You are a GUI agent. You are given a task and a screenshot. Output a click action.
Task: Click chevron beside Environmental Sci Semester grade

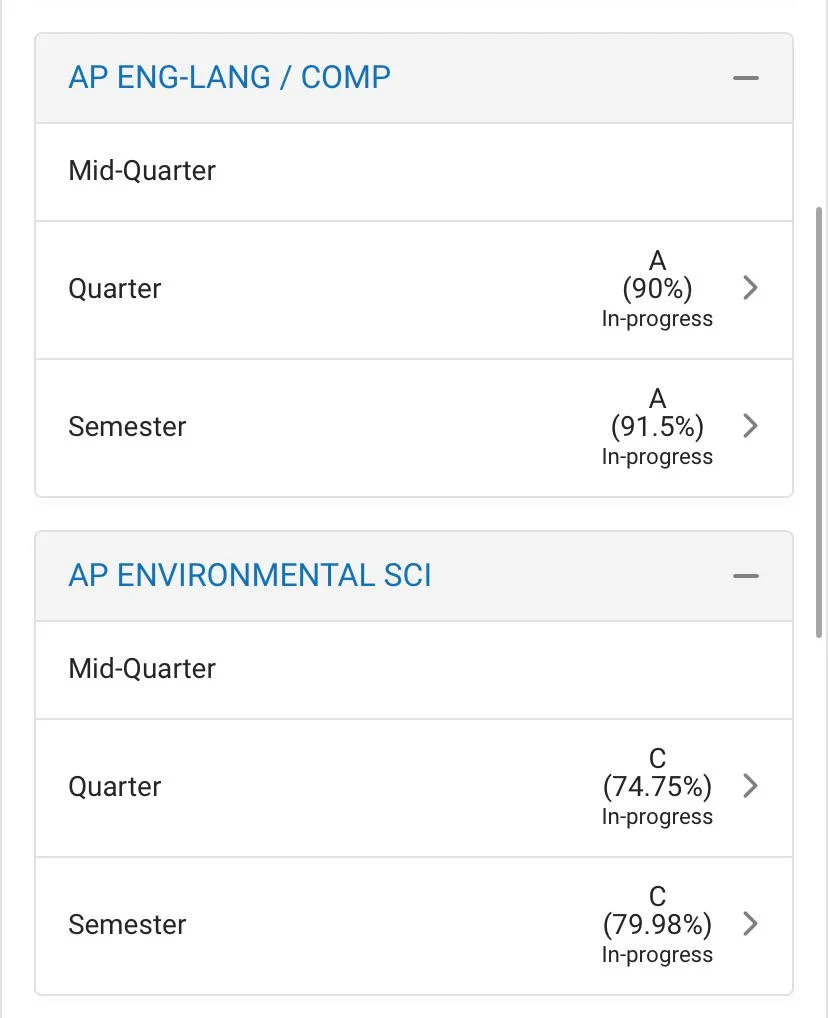pos(751,923)
